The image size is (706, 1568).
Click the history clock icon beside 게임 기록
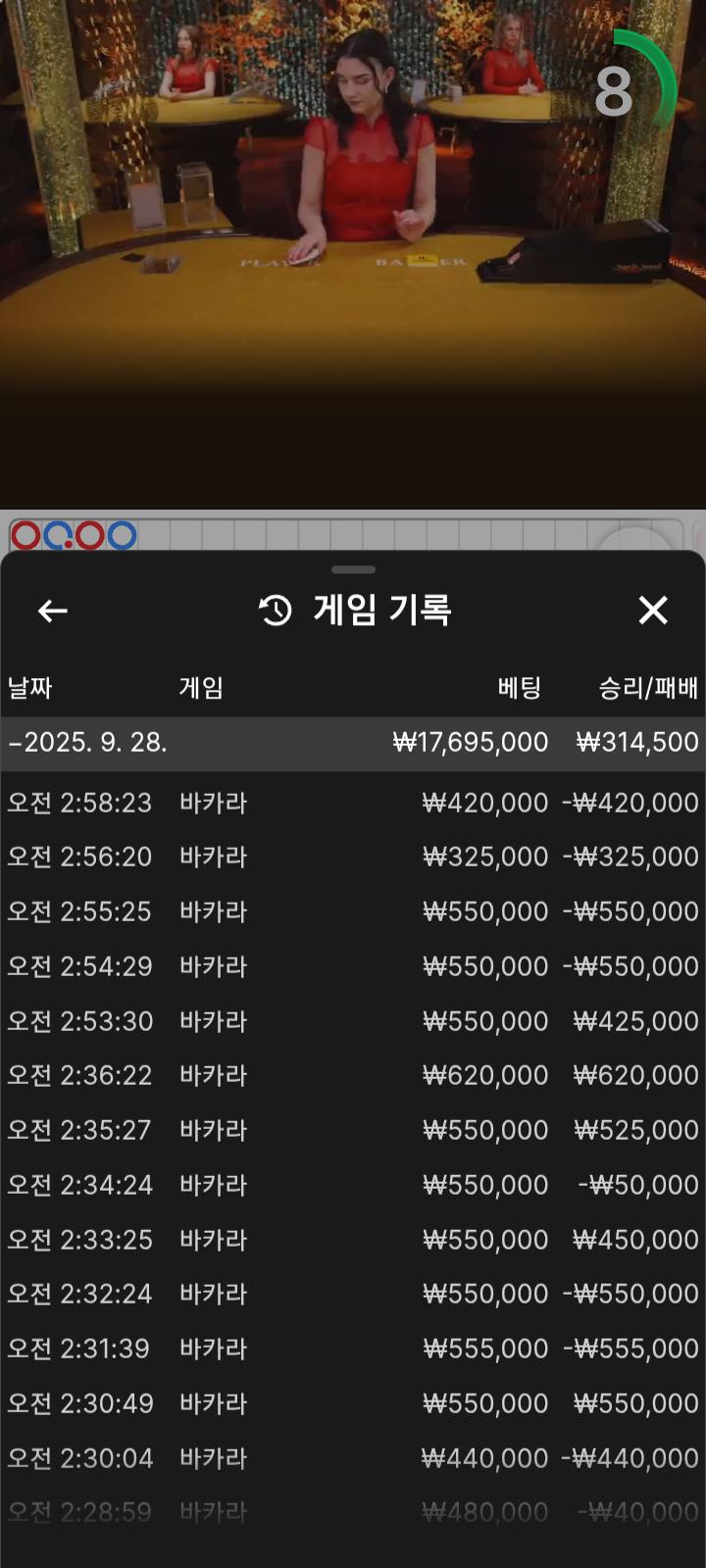276,611
